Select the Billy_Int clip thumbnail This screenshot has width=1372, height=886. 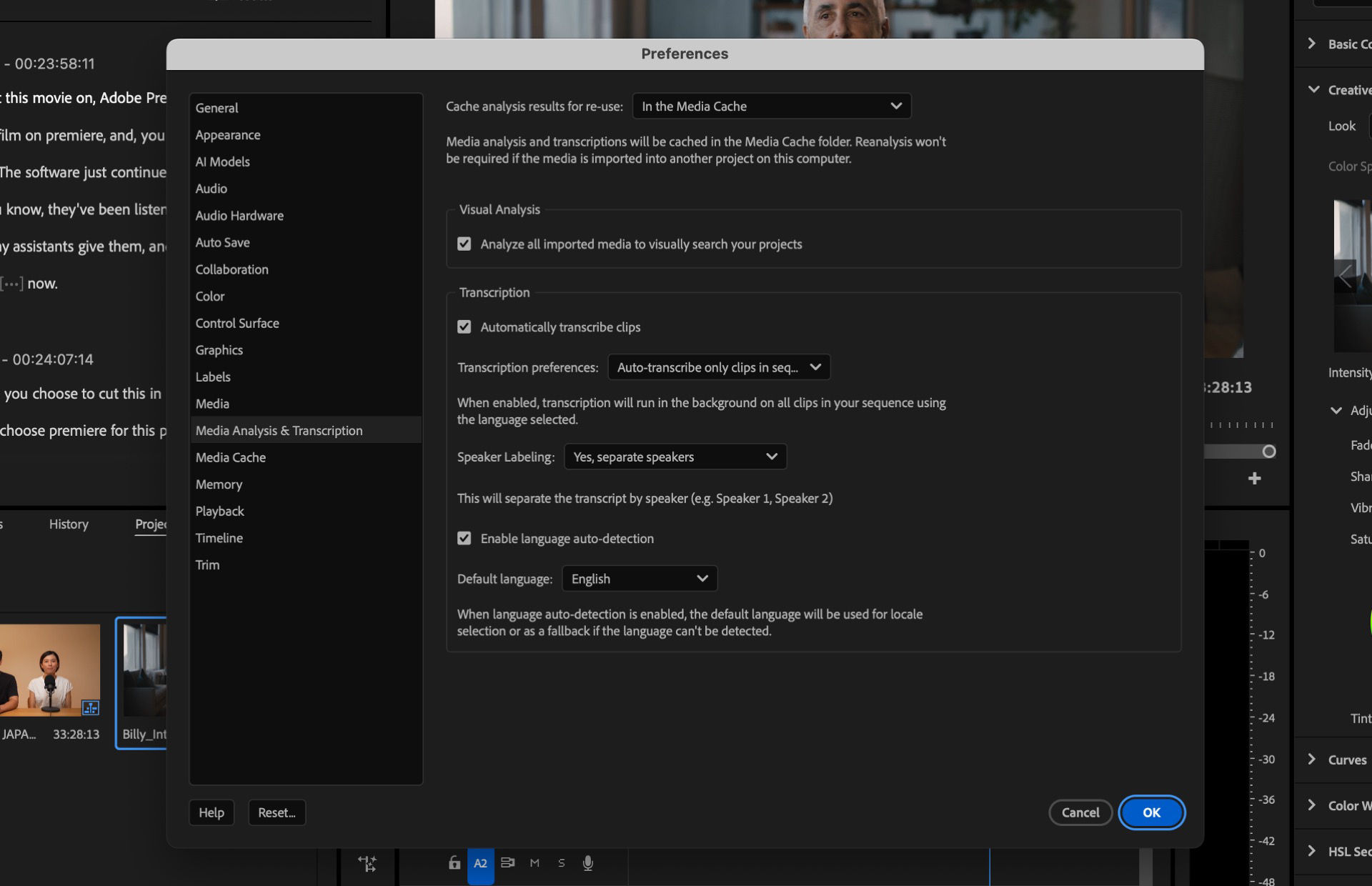[x=145, y=672]
